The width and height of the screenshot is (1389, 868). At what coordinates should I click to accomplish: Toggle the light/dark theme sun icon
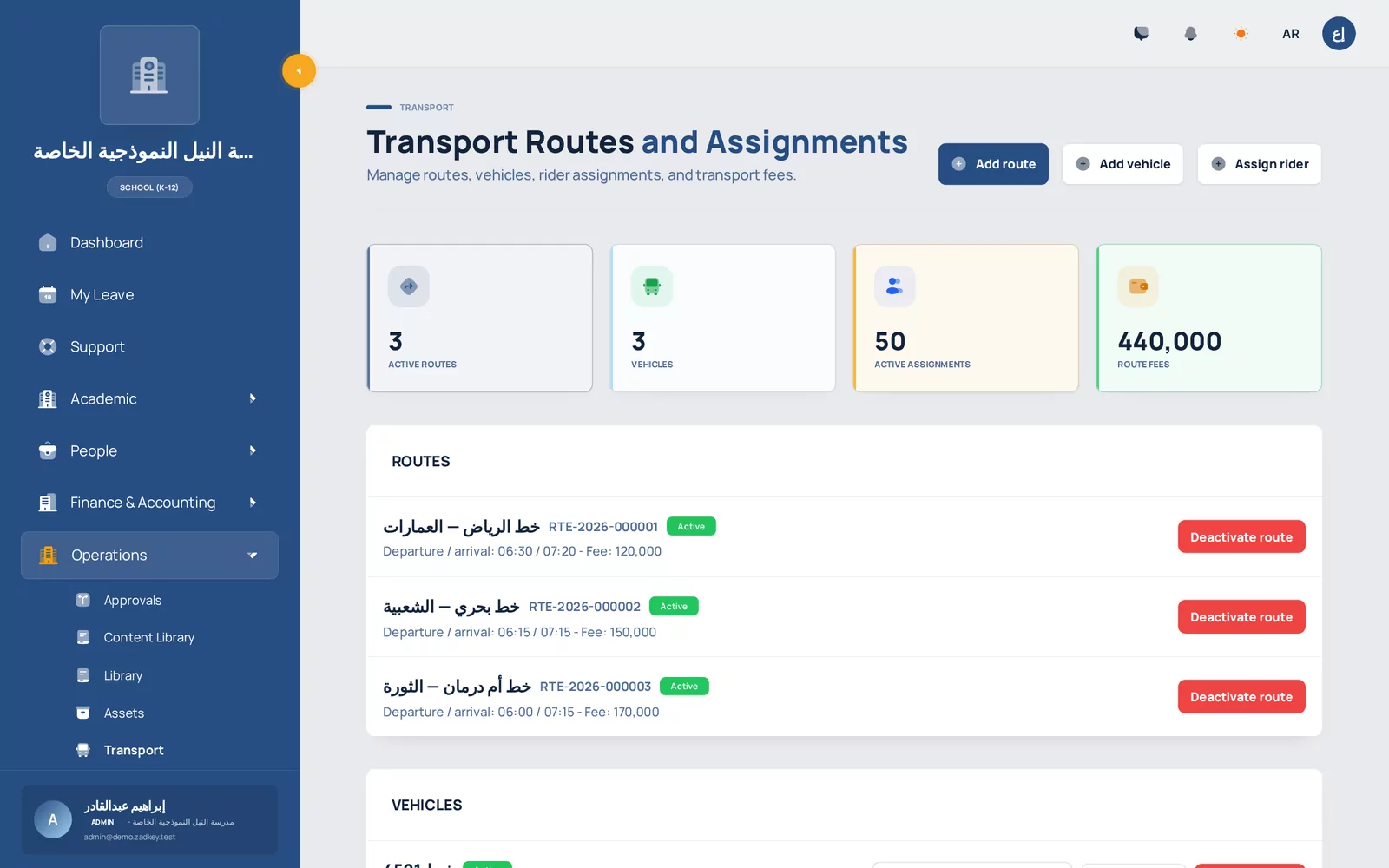point(1241,34)
